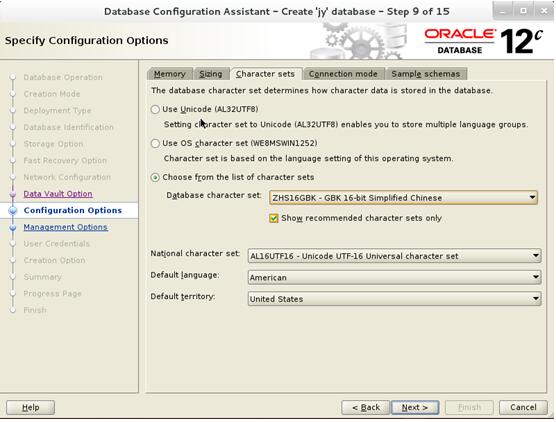Open the Database character set dropdown
The height and width of the screenshot is (422, 556).
[403, 198]
